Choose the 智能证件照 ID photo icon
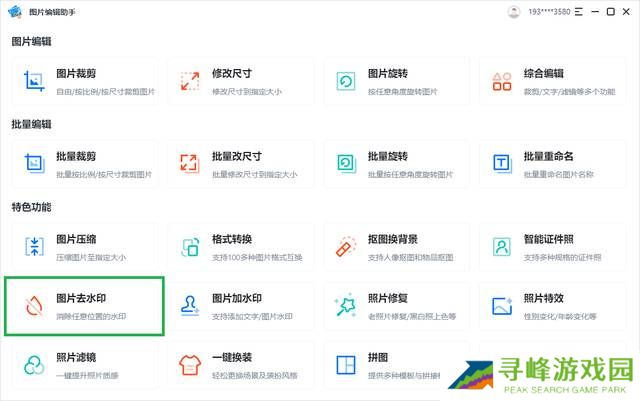 501,246
